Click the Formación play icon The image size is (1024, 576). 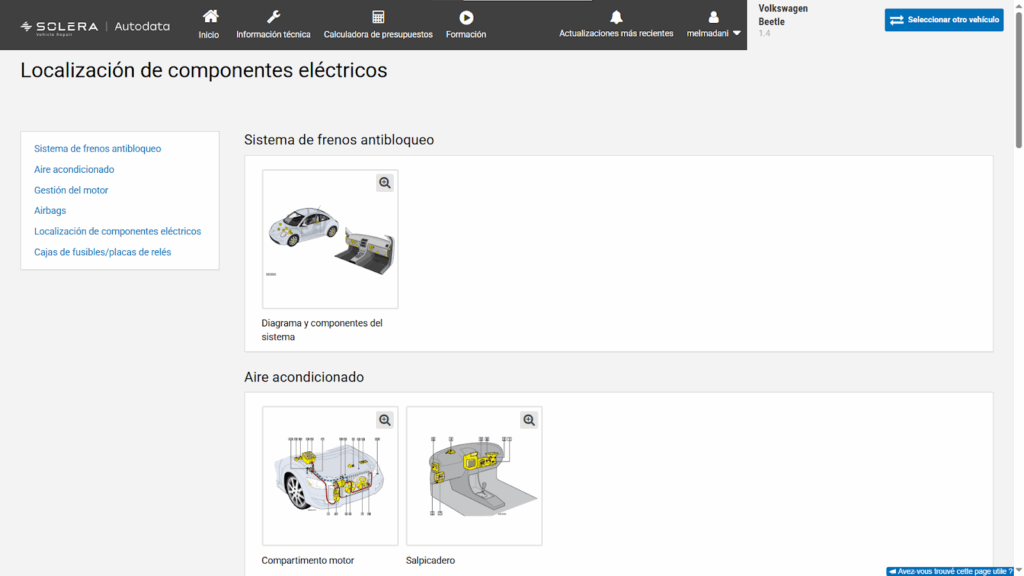click(x=466, y=17)
